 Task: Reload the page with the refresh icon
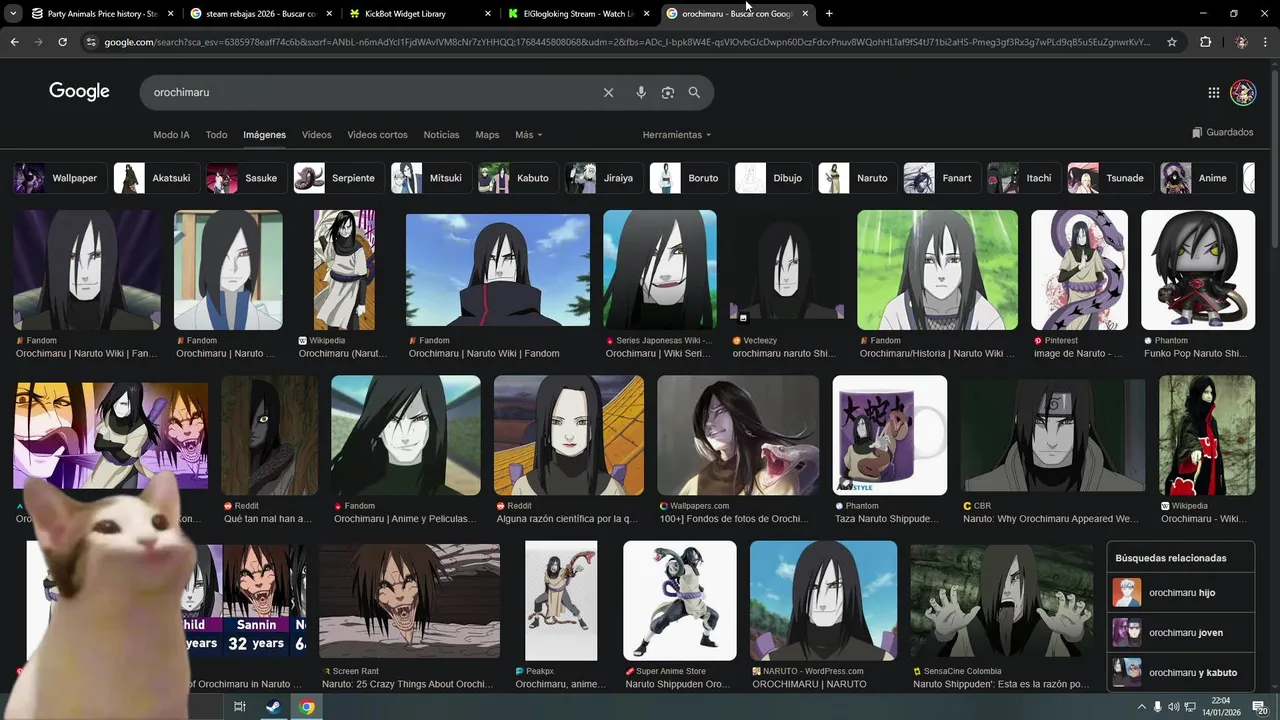(x=62, y=42)
